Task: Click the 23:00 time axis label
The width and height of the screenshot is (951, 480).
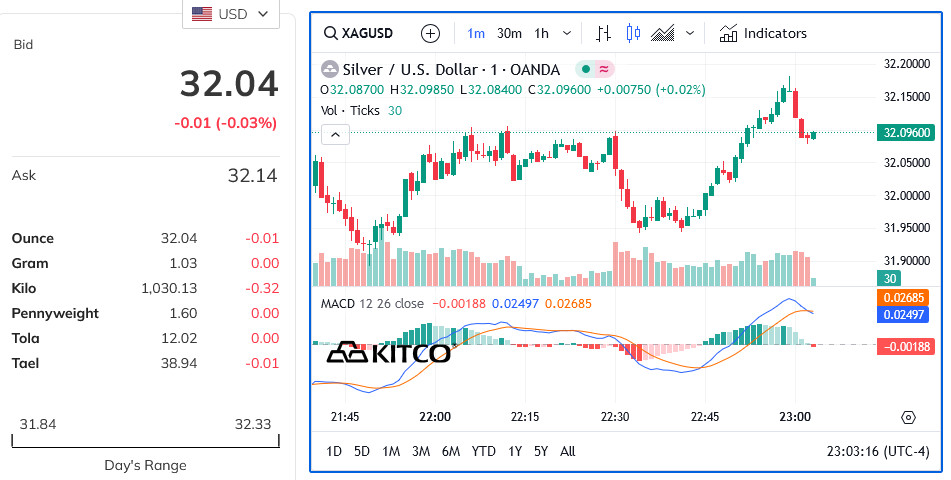Action: coord(795,417)
